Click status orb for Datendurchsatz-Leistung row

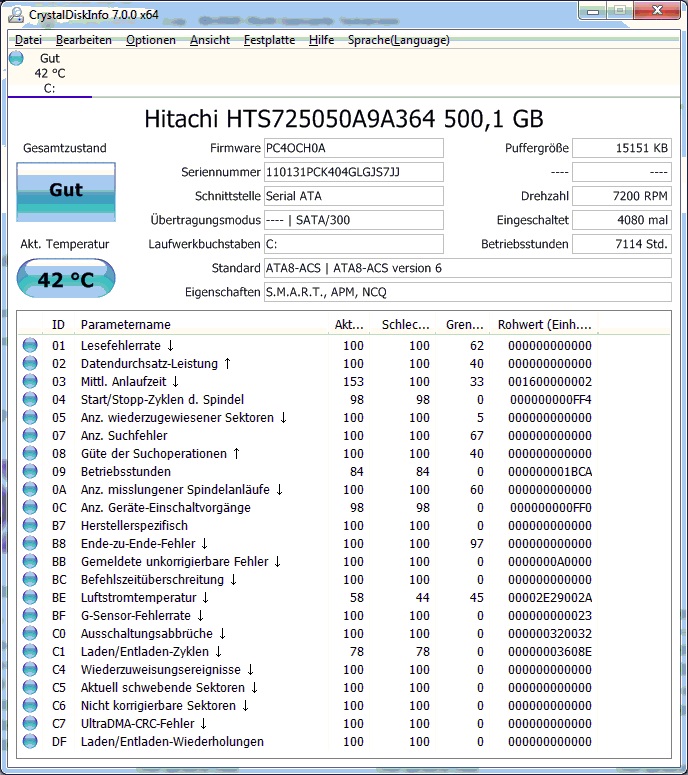30,363
